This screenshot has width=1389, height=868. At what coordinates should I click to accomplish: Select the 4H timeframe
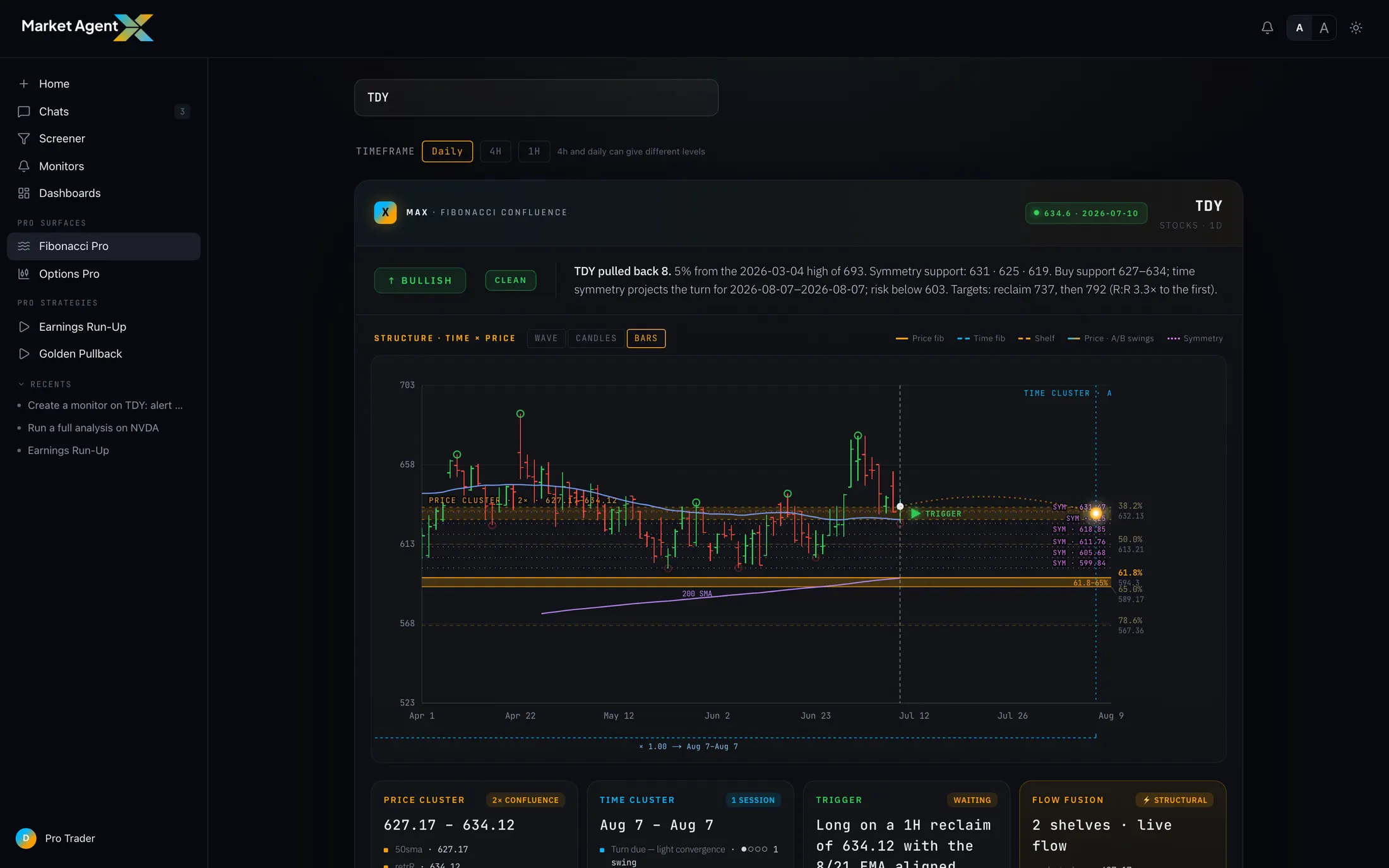click(496, 152)
